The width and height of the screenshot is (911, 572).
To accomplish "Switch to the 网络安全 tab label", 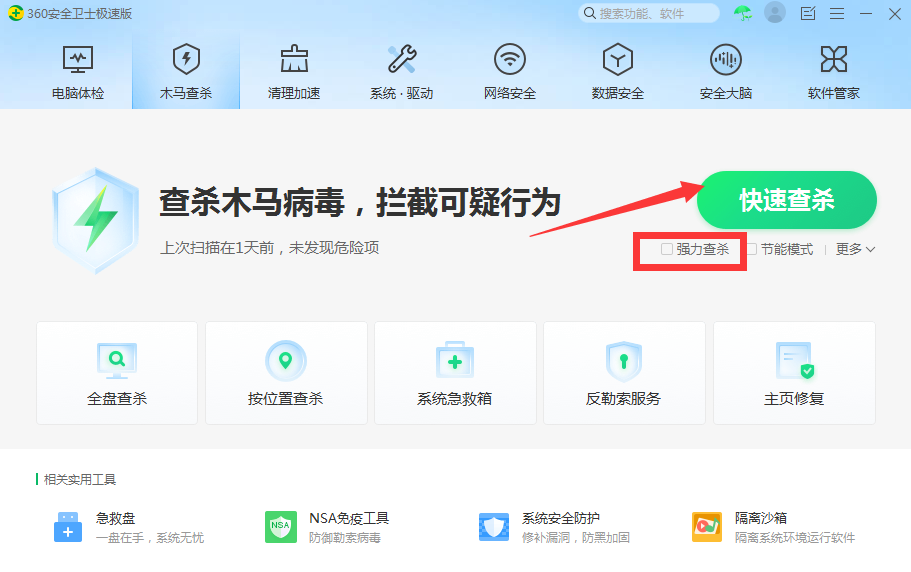I will click(x=510, y=93).
